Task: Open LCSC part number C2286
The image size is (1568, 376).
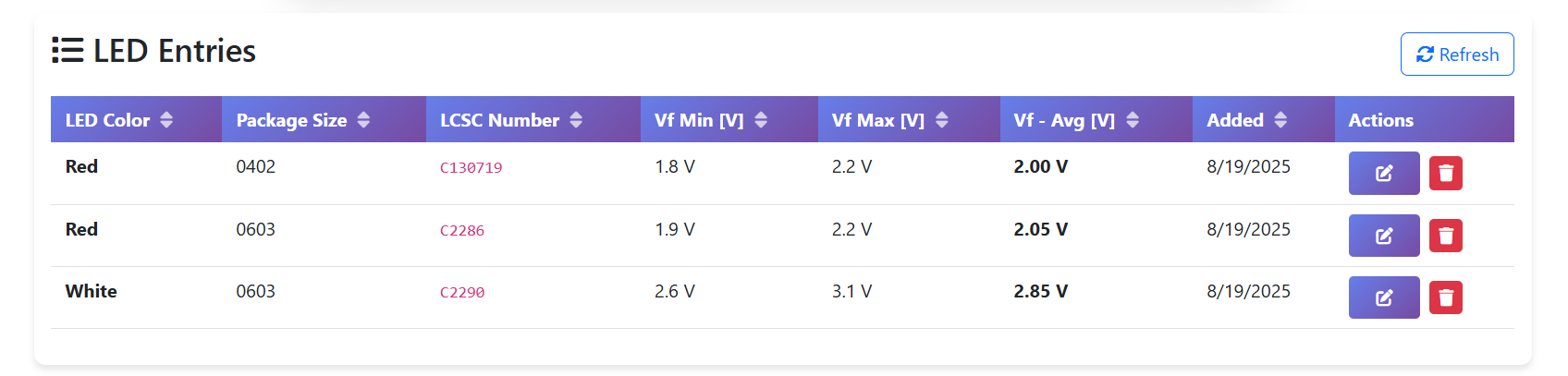Action: [461, 231]
